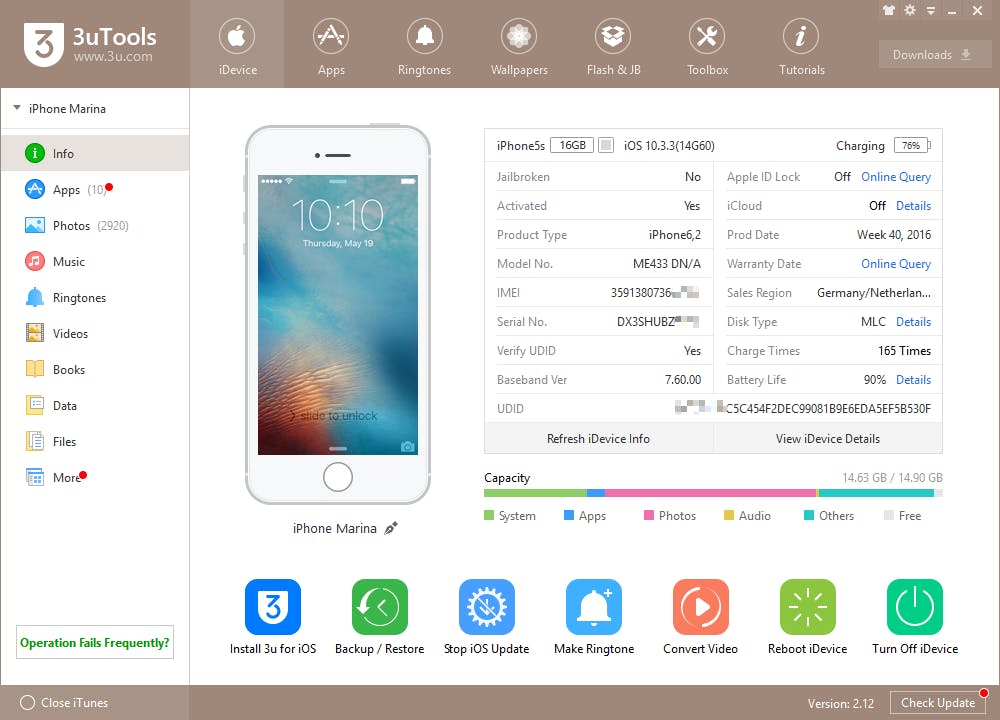Image resolution: width=1000 pixels, height=720 pixels.
Task: Click the Backup / Restore icon
Action: tap(379, 606)
